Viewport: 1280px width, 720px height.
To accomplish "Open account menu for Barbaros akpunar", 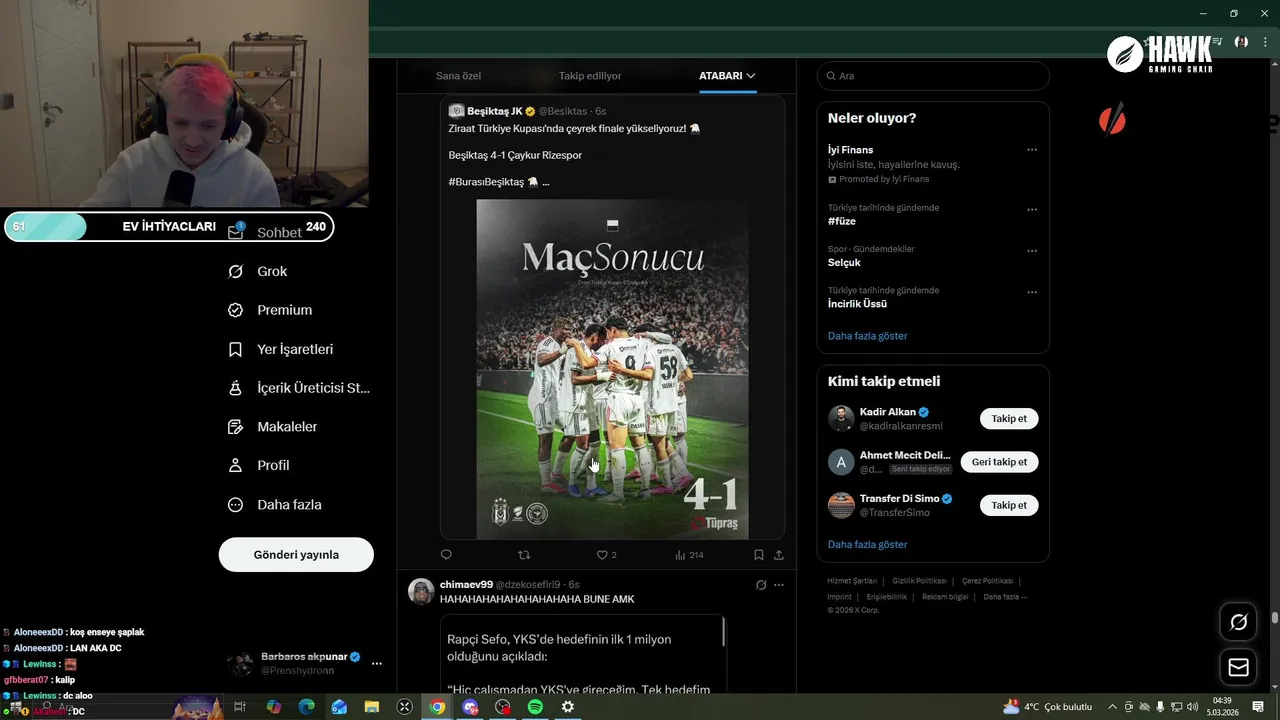I will (x=377, y=663).
